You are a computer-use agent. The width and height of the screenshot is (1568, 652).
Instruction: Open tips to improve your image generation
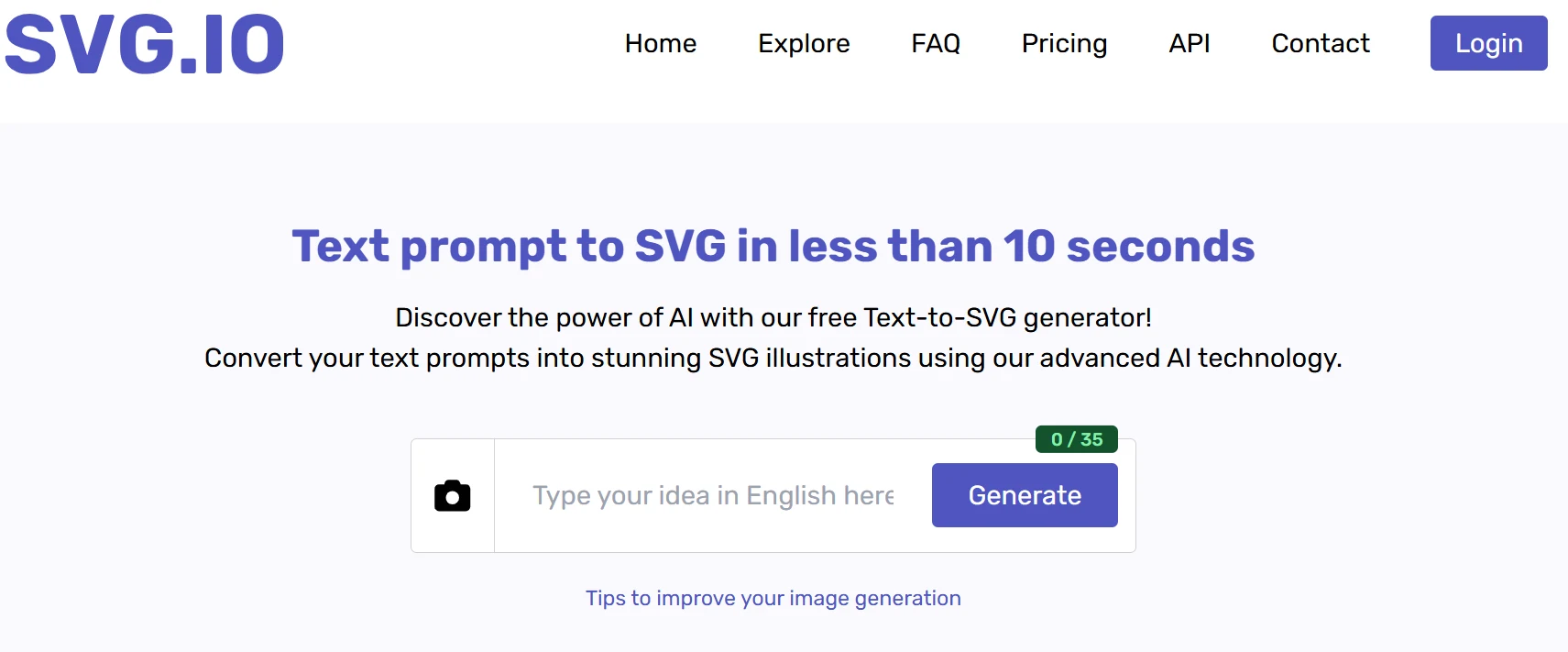click(773, 597)
